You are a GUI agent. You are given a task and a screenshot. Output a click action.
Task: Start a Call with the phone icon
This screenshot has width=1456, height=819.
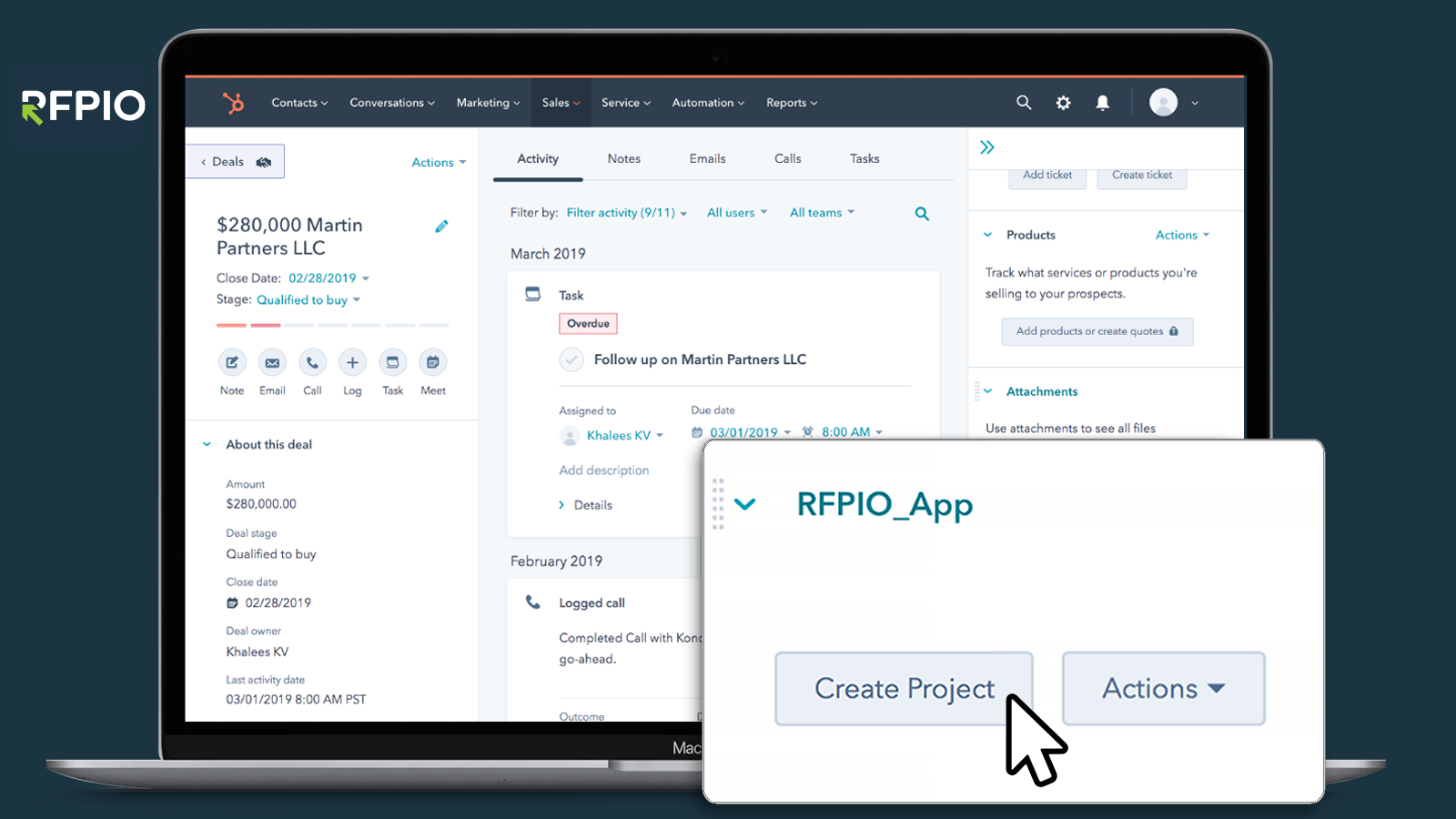(312, 362)
